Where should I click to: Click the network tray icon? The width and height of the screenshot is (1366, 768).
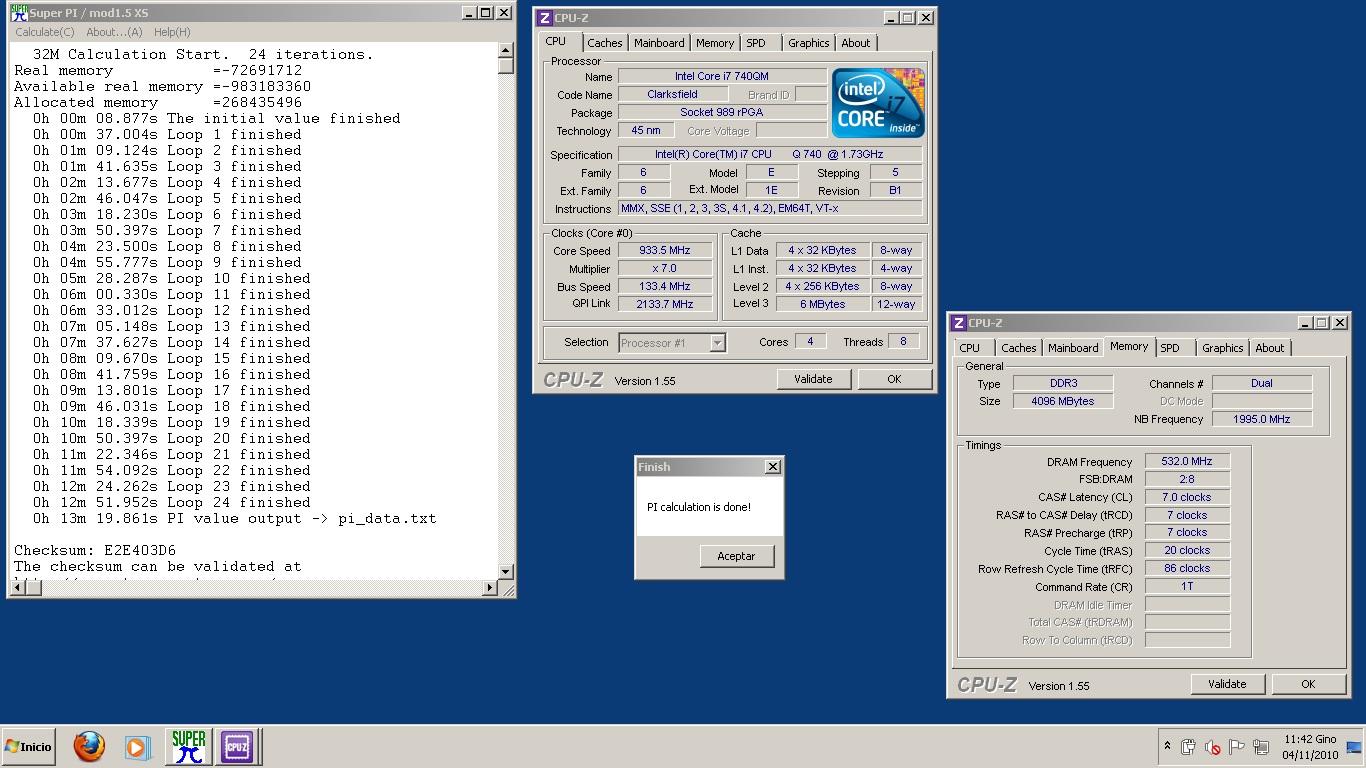[x=1261, y=746]
